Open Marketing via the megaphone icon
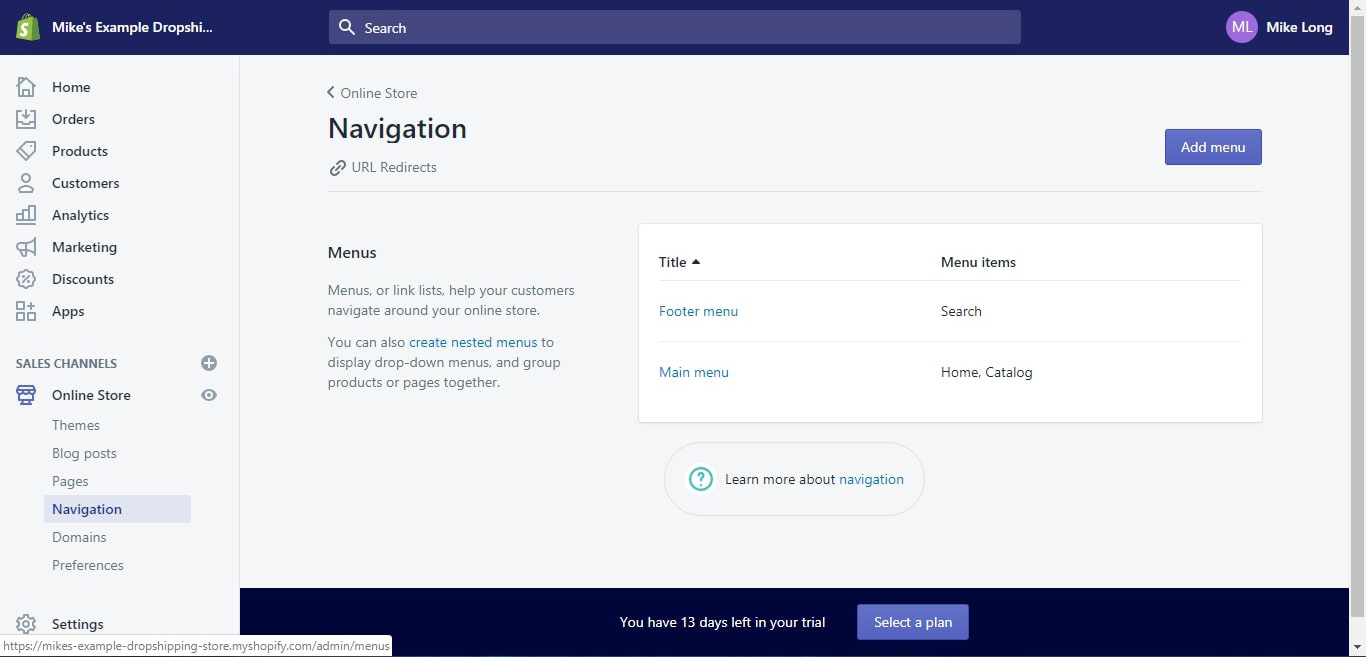This screenshot has height=657, width=1366. pyautogui.click(x=26, y=247)
